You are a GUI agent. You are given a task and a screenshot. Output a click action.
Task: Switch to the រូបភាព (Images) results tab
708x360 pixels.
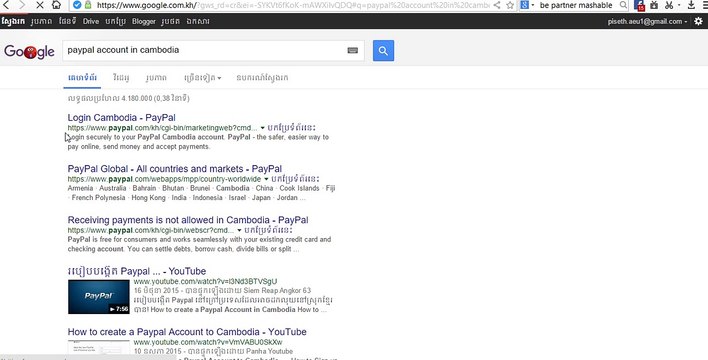[156, 78]
